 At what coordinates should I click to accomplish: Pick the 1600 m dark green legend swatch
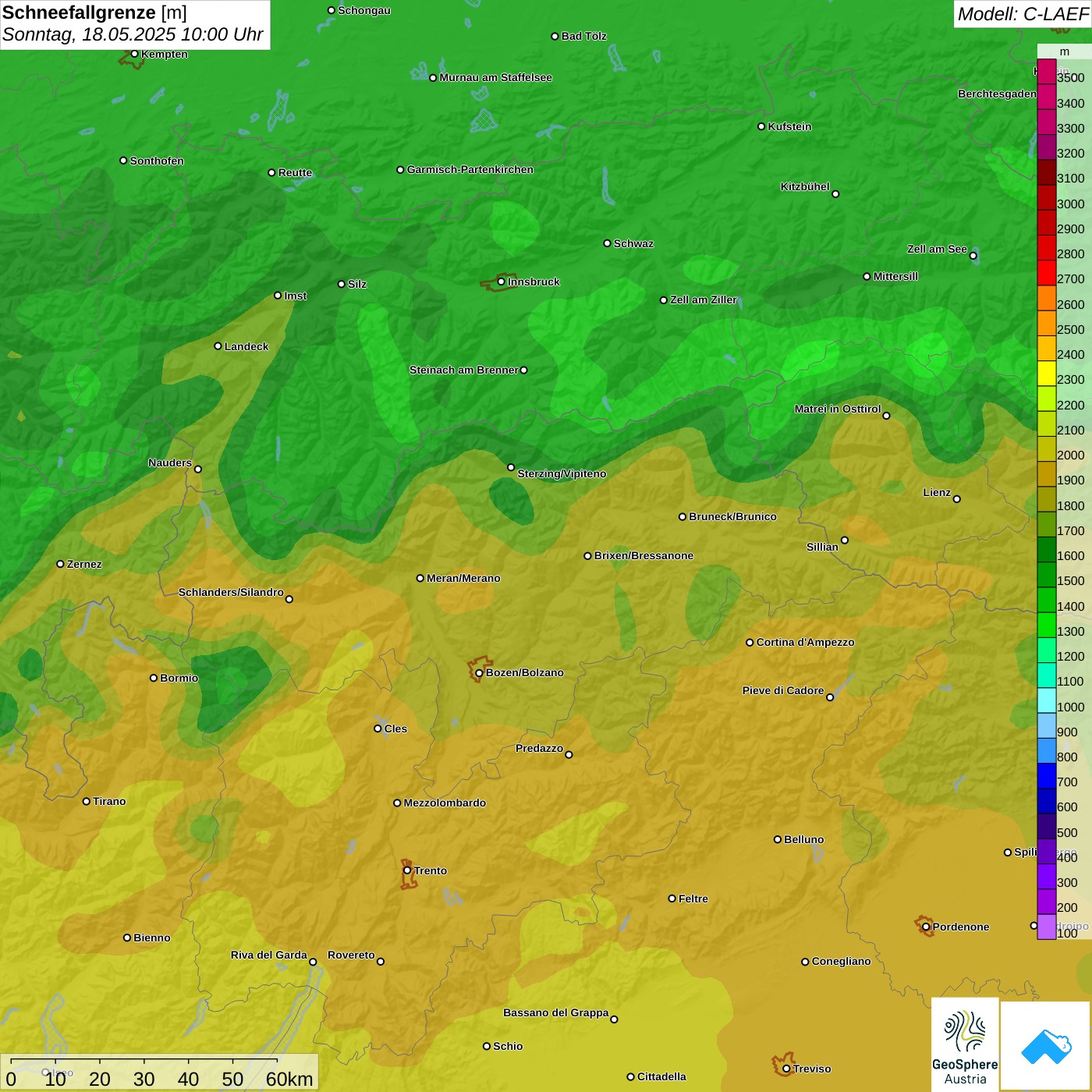click(x=1046, y=550)
